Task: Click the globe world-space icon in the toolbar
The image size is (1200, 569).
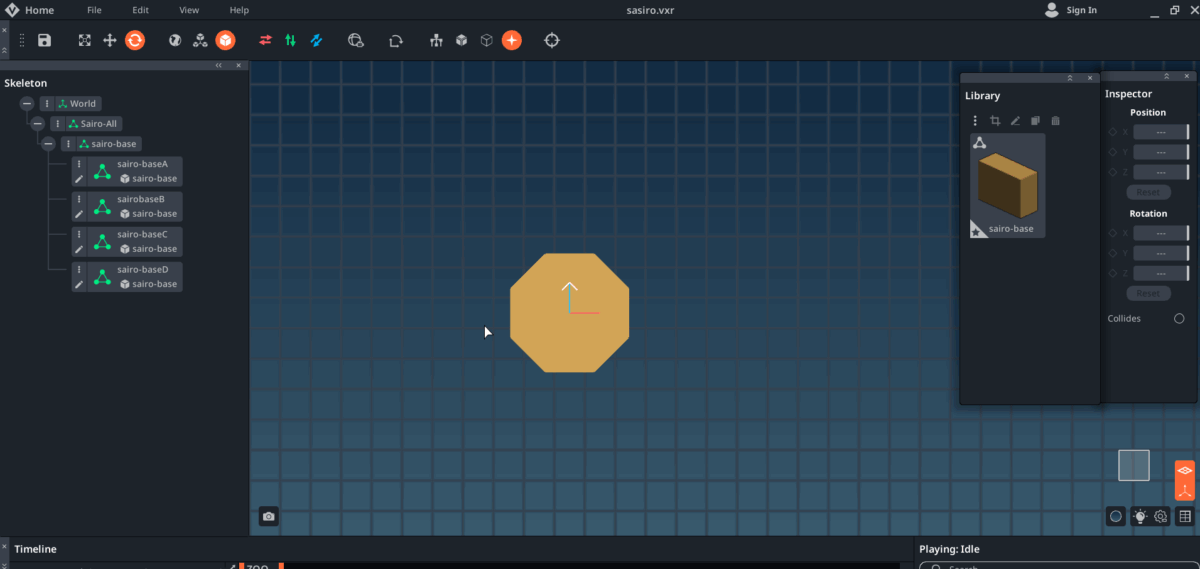Action: click(x=175, y=40)
